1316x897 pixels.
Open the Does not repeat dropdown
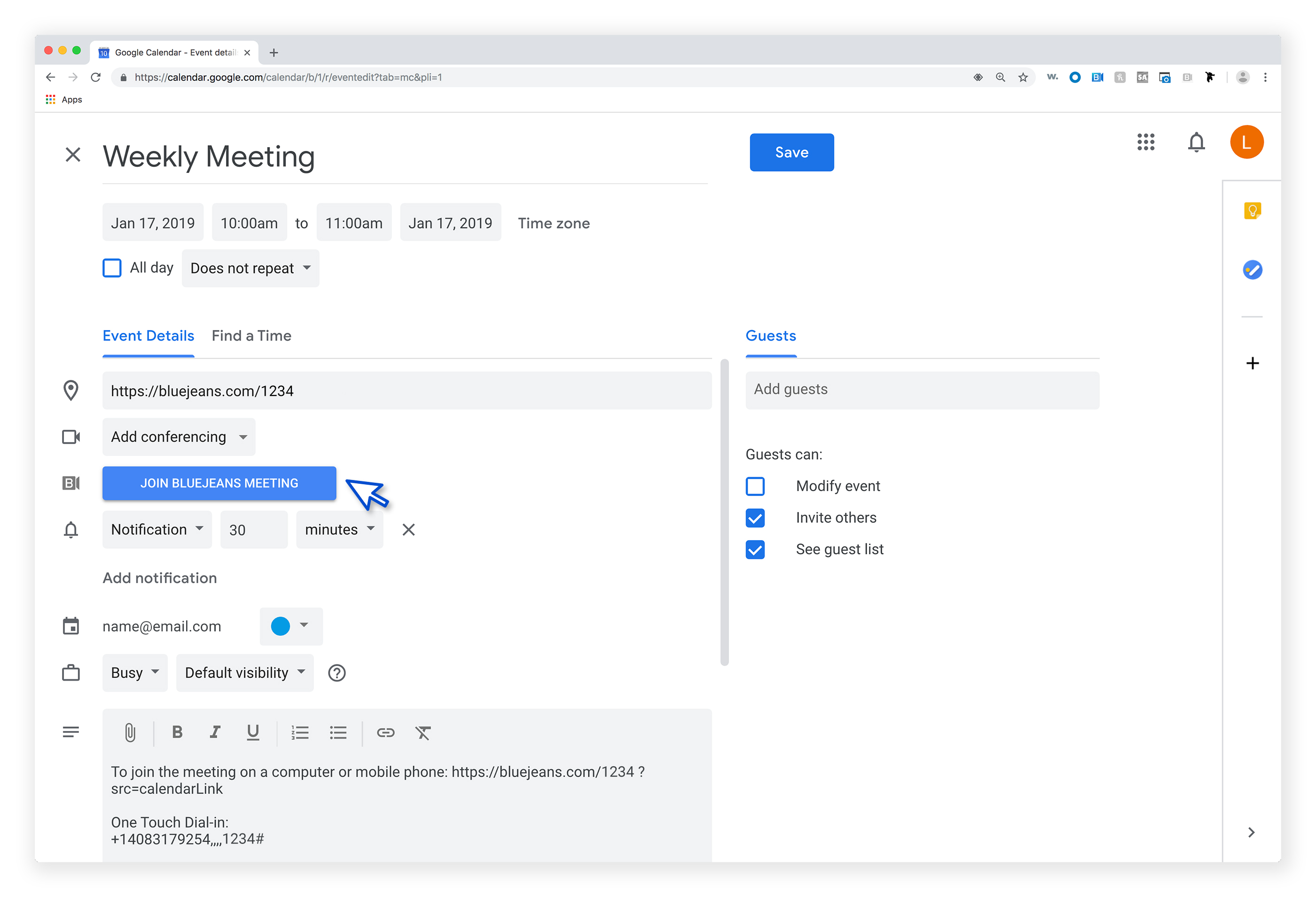[x=251, y=268]
